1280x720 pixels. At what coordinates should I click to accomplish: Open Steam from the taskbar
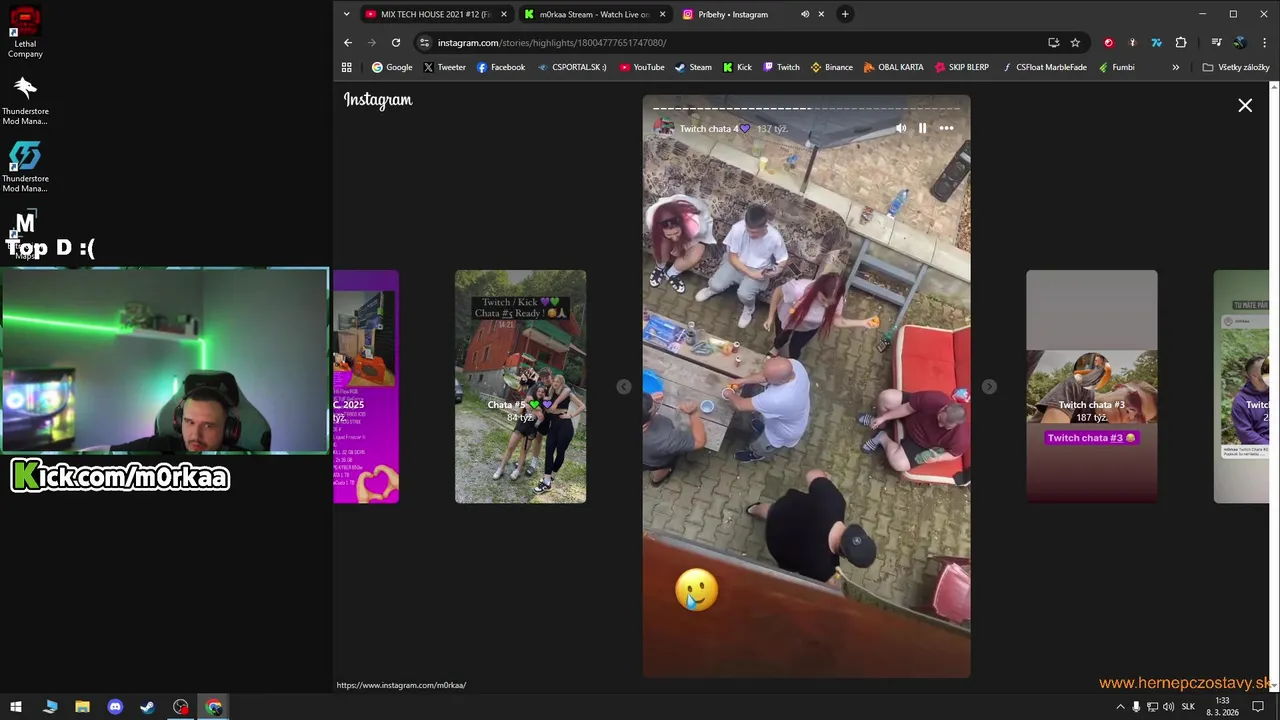[147, 707]
